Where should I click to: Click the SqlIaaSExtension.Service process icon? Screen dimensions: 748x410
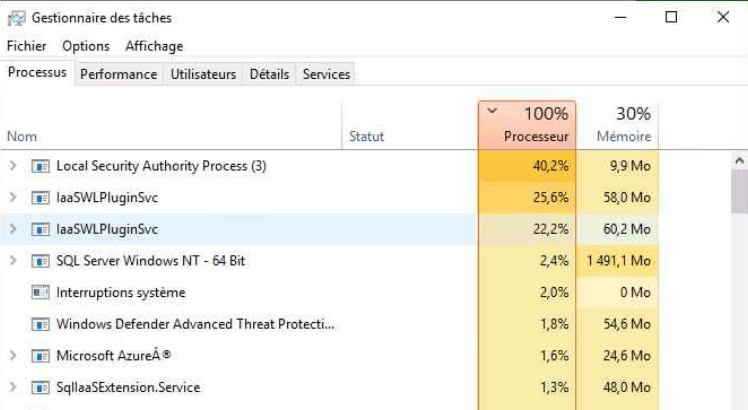tap(40, 388)
